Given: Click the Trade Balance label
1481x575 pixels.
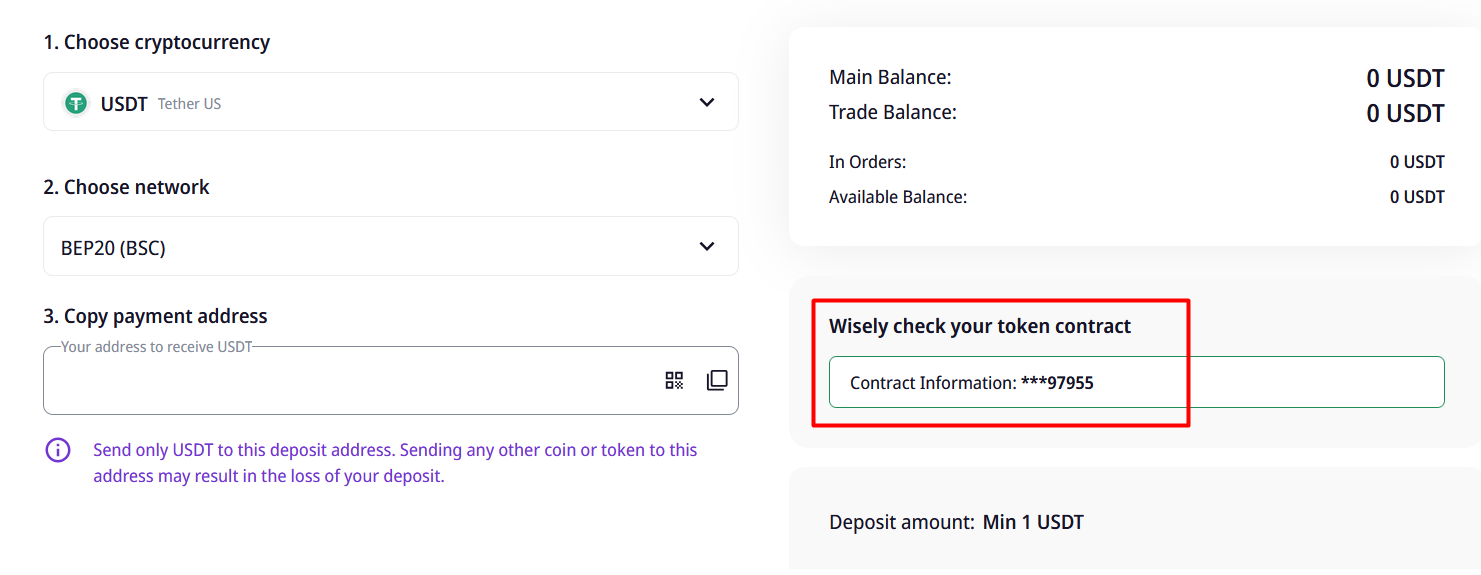Looking at the screenshot, I should coord(893,112).
